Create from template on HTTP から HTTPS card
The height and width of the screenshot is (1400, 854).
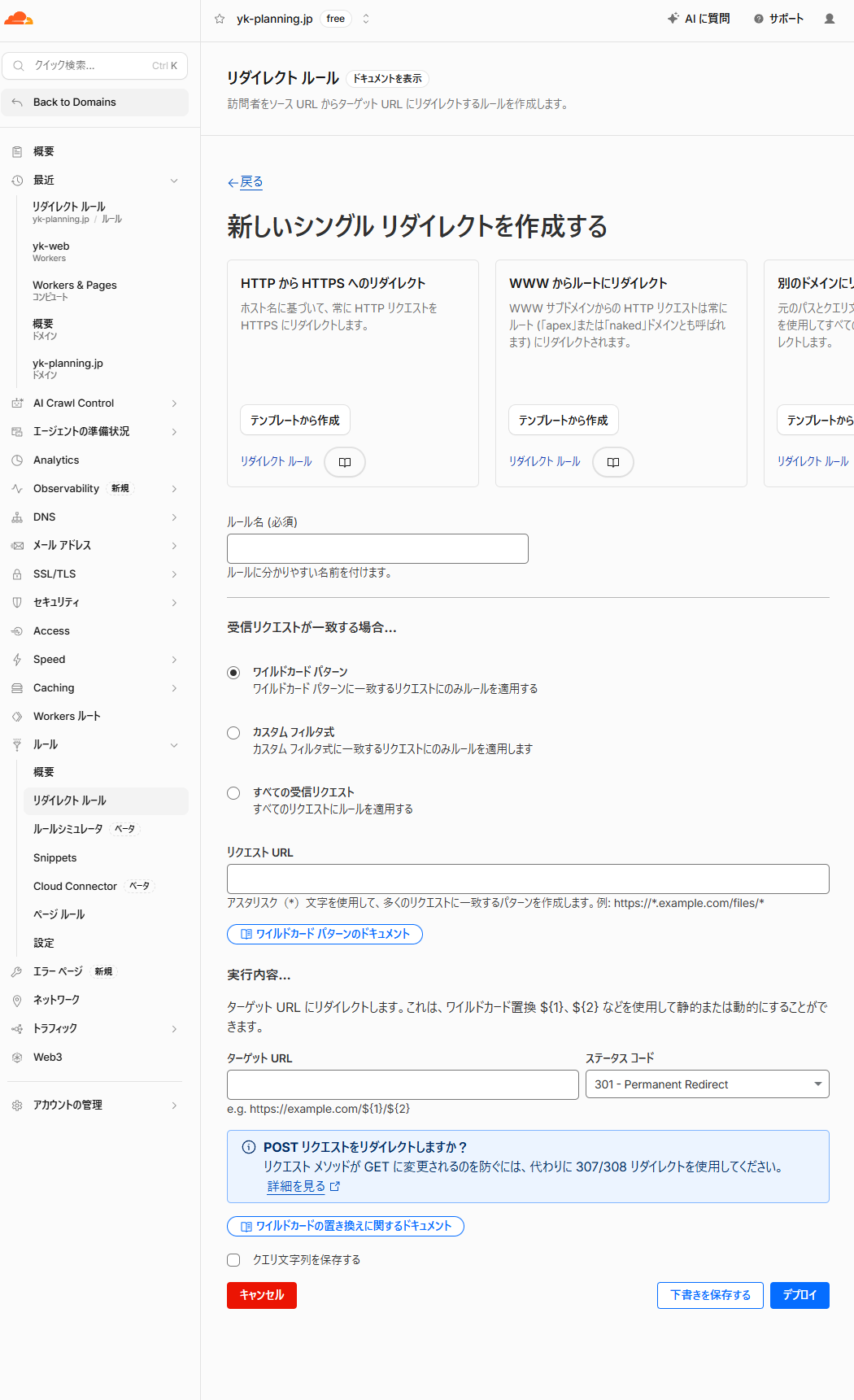point(295,421)
